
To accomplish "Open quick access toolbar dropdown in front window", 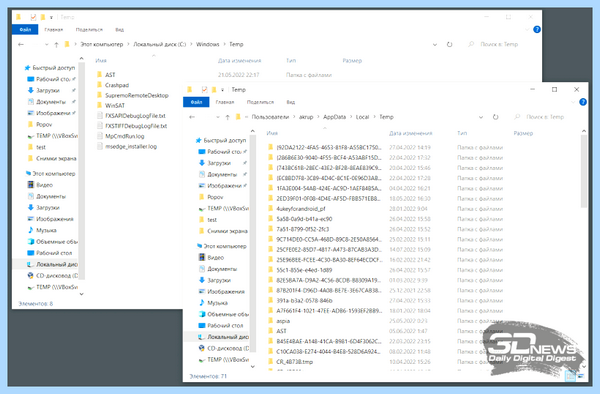I will click(222, 90).
